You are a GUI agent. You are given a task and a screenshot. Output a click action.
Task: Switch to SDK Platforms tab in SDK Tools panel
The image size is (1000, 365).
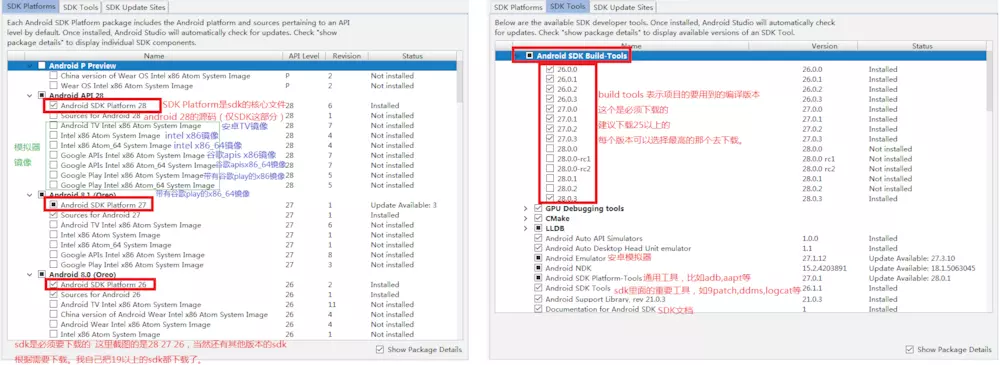517,7
